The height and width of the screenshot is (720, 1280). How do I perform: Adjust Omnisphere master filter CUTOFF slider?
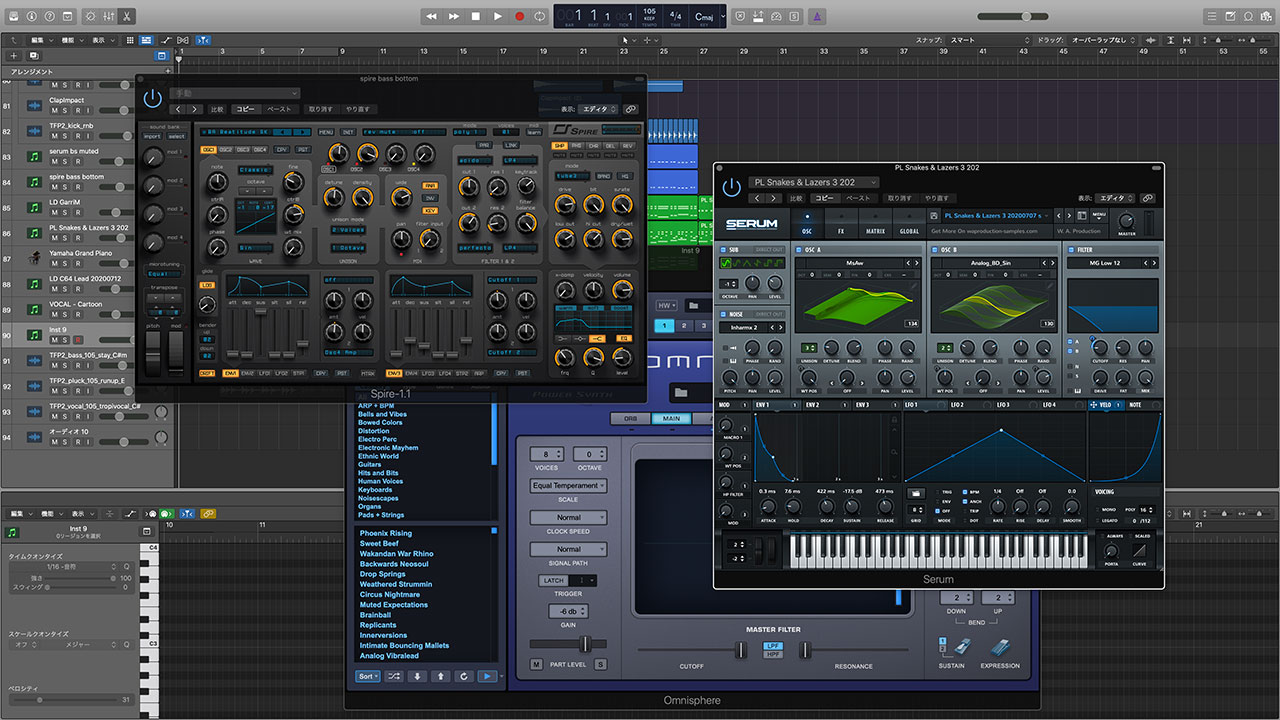point(741,650)
